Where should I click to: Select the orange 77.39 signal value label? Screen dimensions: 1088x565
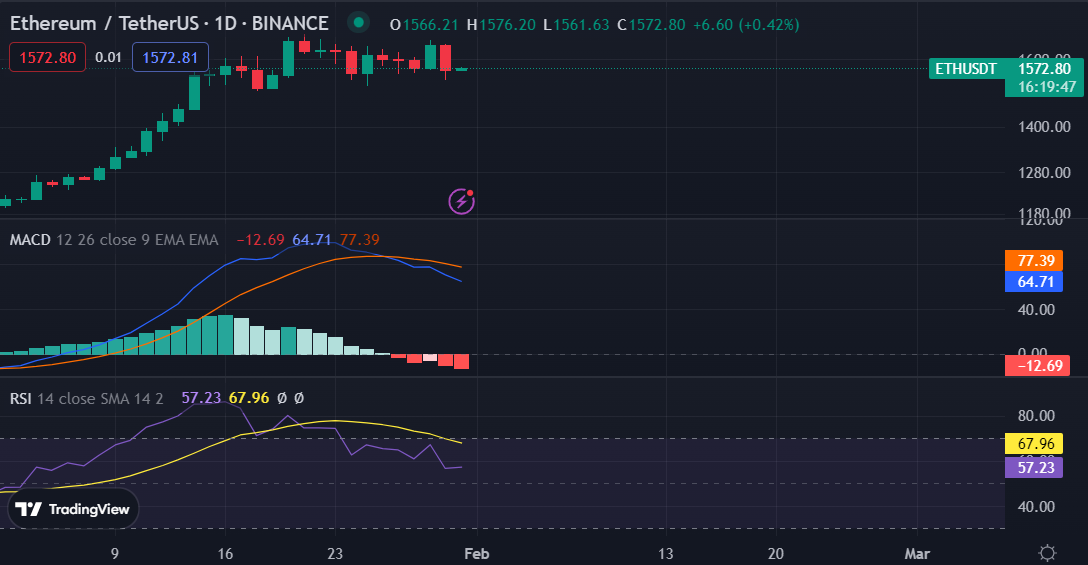tap(1034, 260)
